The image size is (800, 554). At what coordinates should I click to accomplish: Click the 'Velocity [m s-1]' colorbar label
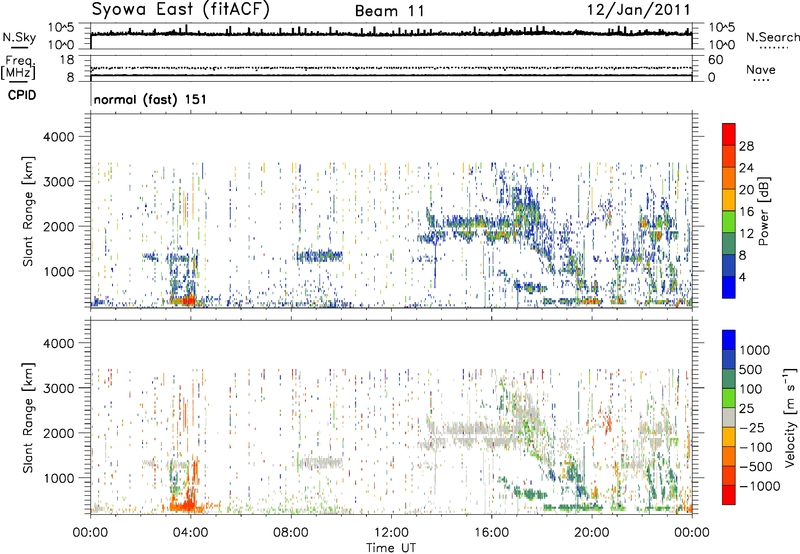coord(790,417)
